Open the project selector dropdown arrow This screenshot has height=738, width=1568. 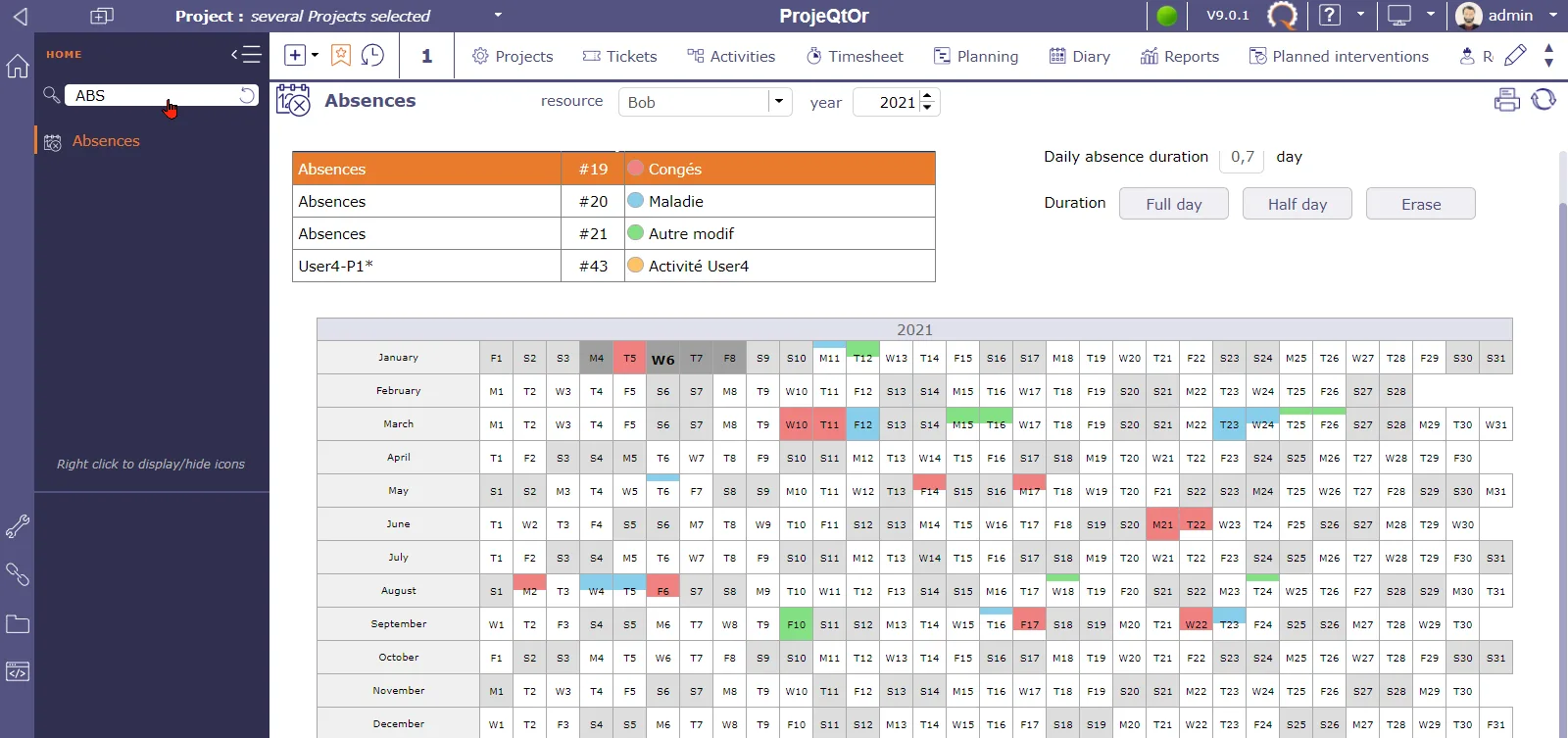(x=498, y=16)
